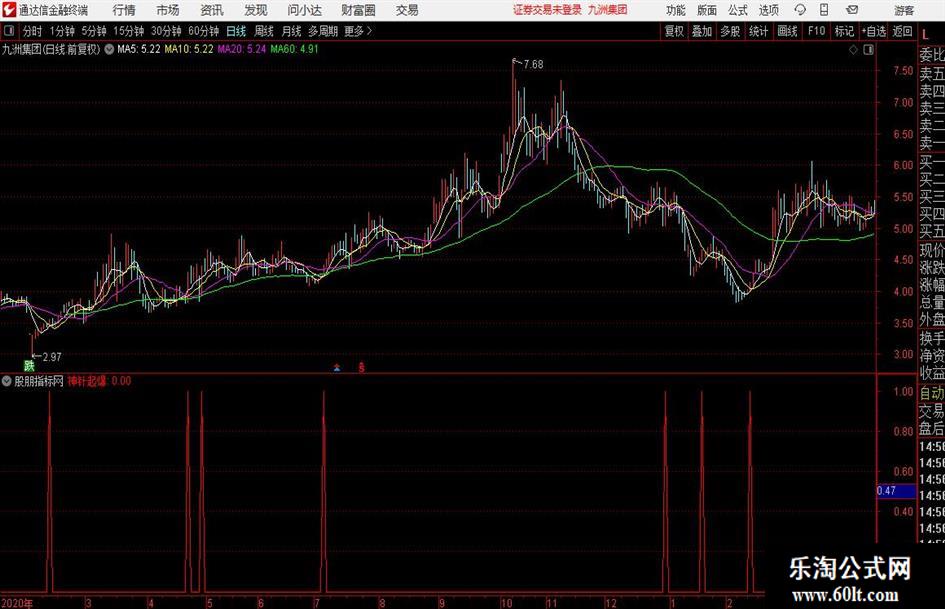Click the 复权 adjustment button
Screen dimensions: 945x609
tap(674, 31)
